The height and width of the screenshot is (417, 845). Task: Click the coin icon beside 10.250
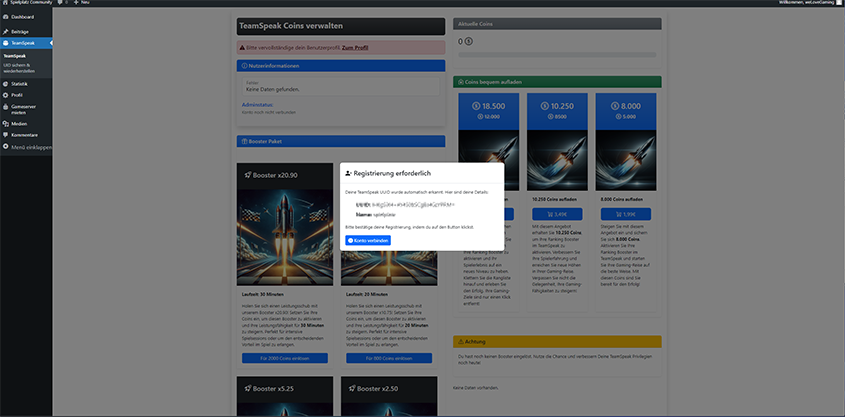tap(544, 106)
